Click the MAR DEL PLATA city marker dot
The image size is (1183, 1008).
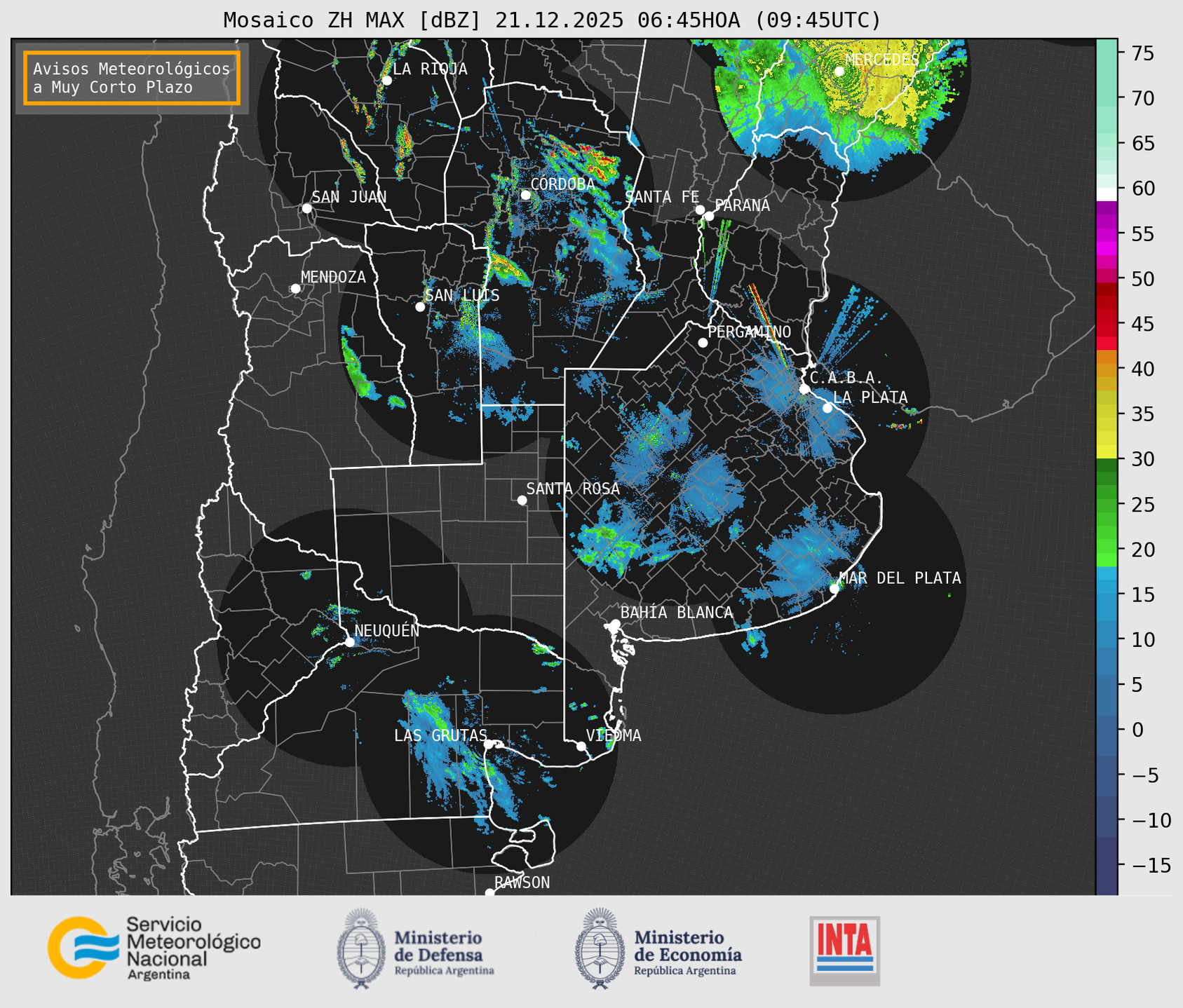(x=834, y=589)
